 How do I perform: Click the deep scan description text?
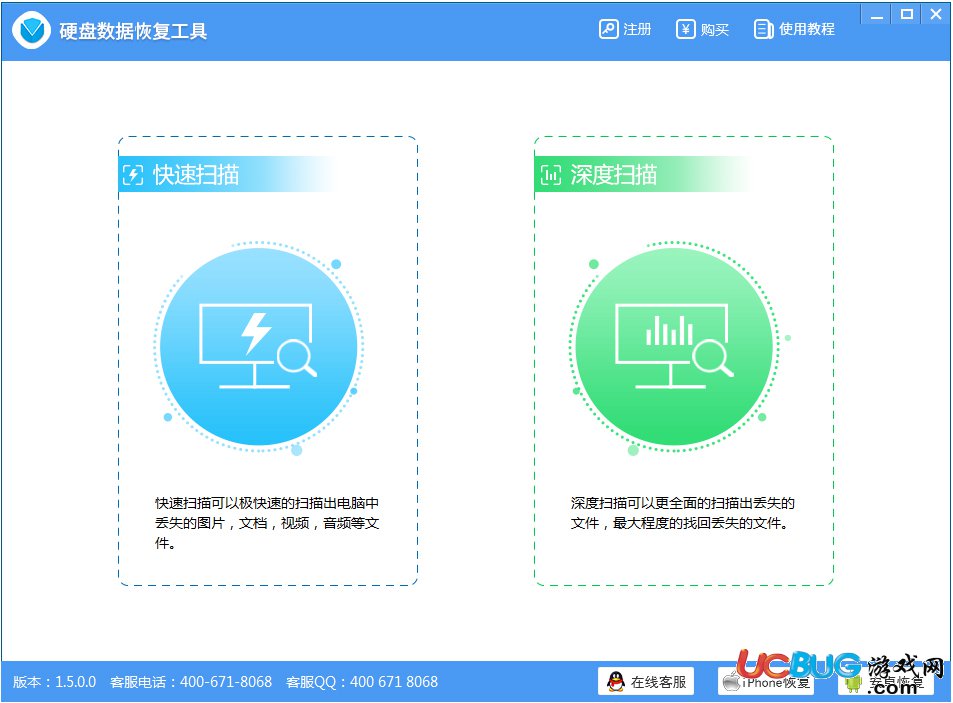[x=683, y=513]
